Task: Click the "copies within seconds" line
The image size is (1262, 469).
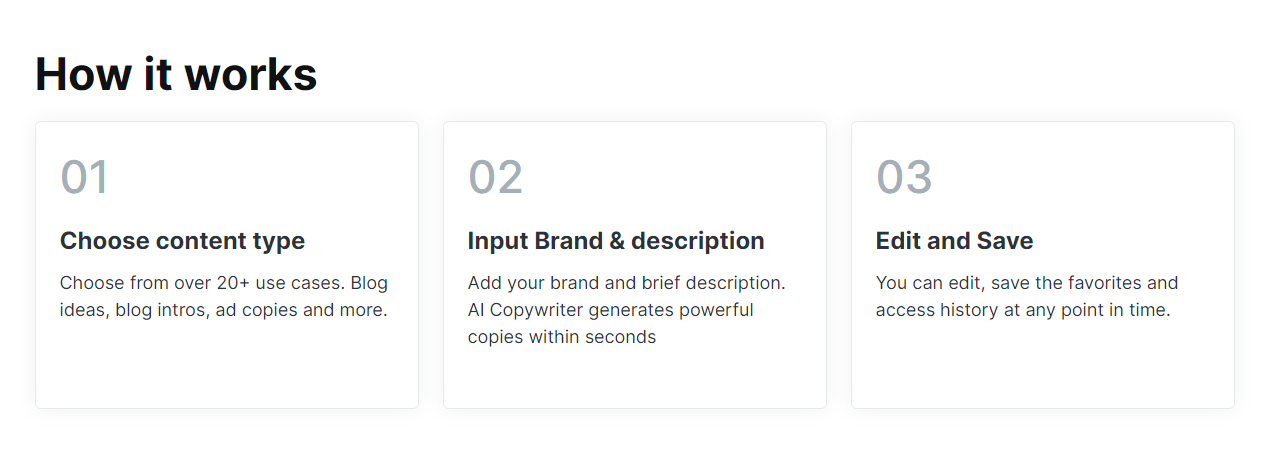Action: (x=561, y=337)
